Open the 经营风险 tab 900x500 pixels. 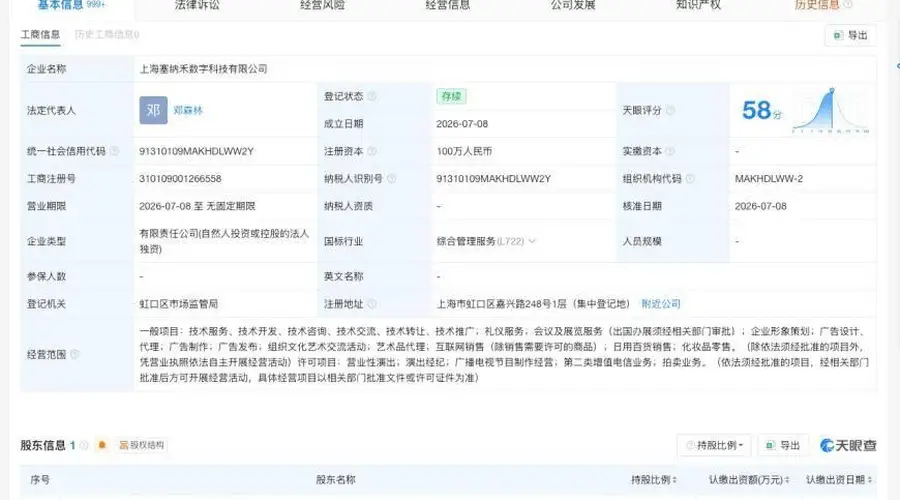pos(322,5)
